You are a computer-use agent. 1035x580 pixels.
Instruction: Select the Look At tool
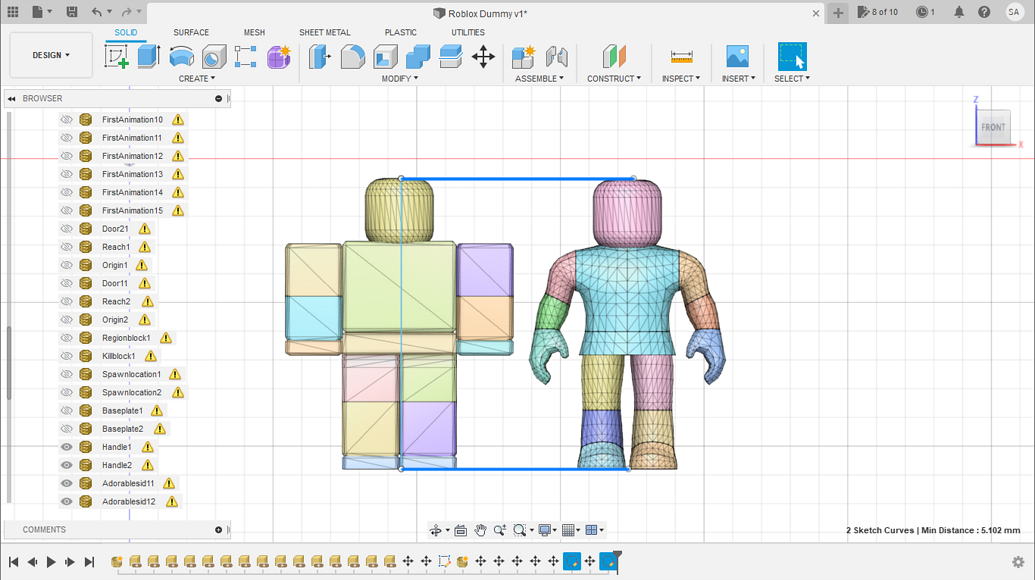tap(461, 530)
